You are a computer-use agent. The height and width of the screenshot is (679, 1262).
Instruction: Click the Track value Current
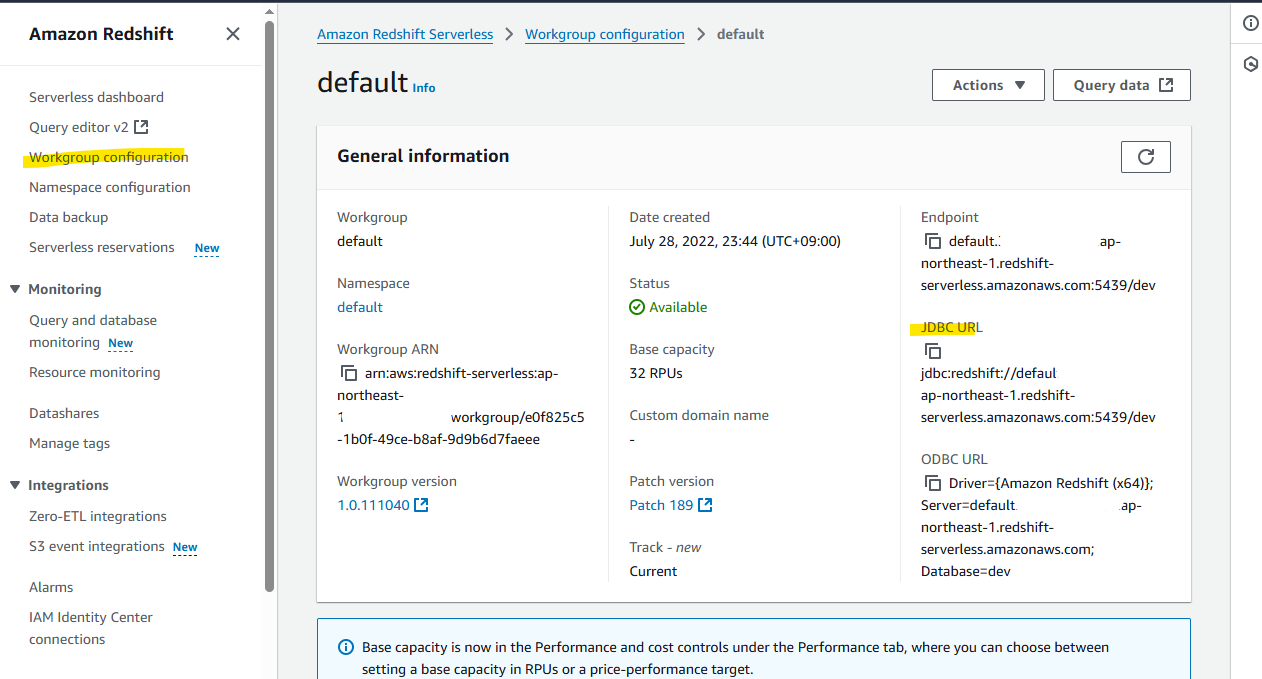click(653, 571)
